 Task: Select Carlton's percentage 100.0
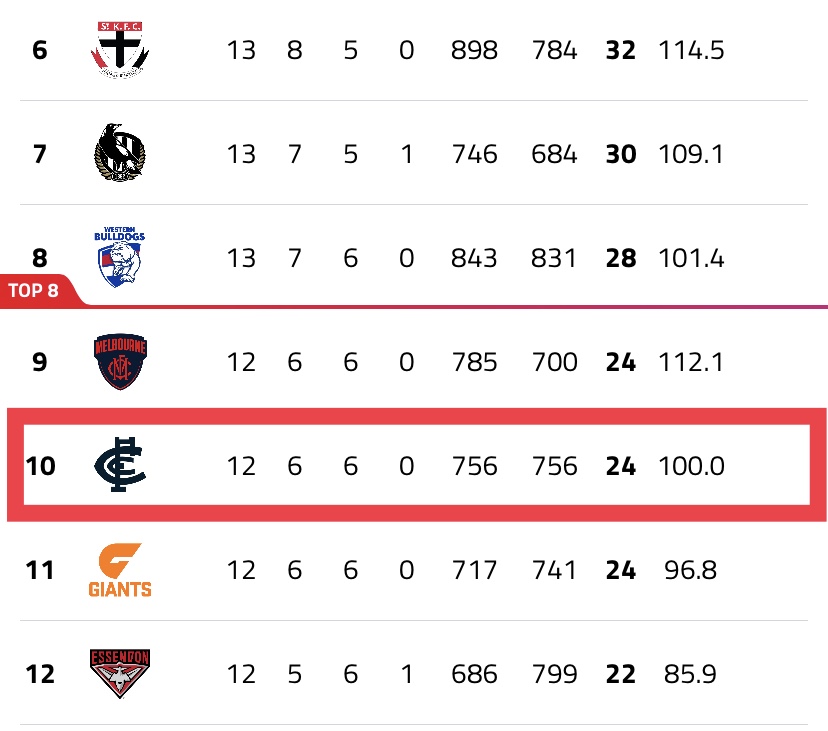[691, 466]
